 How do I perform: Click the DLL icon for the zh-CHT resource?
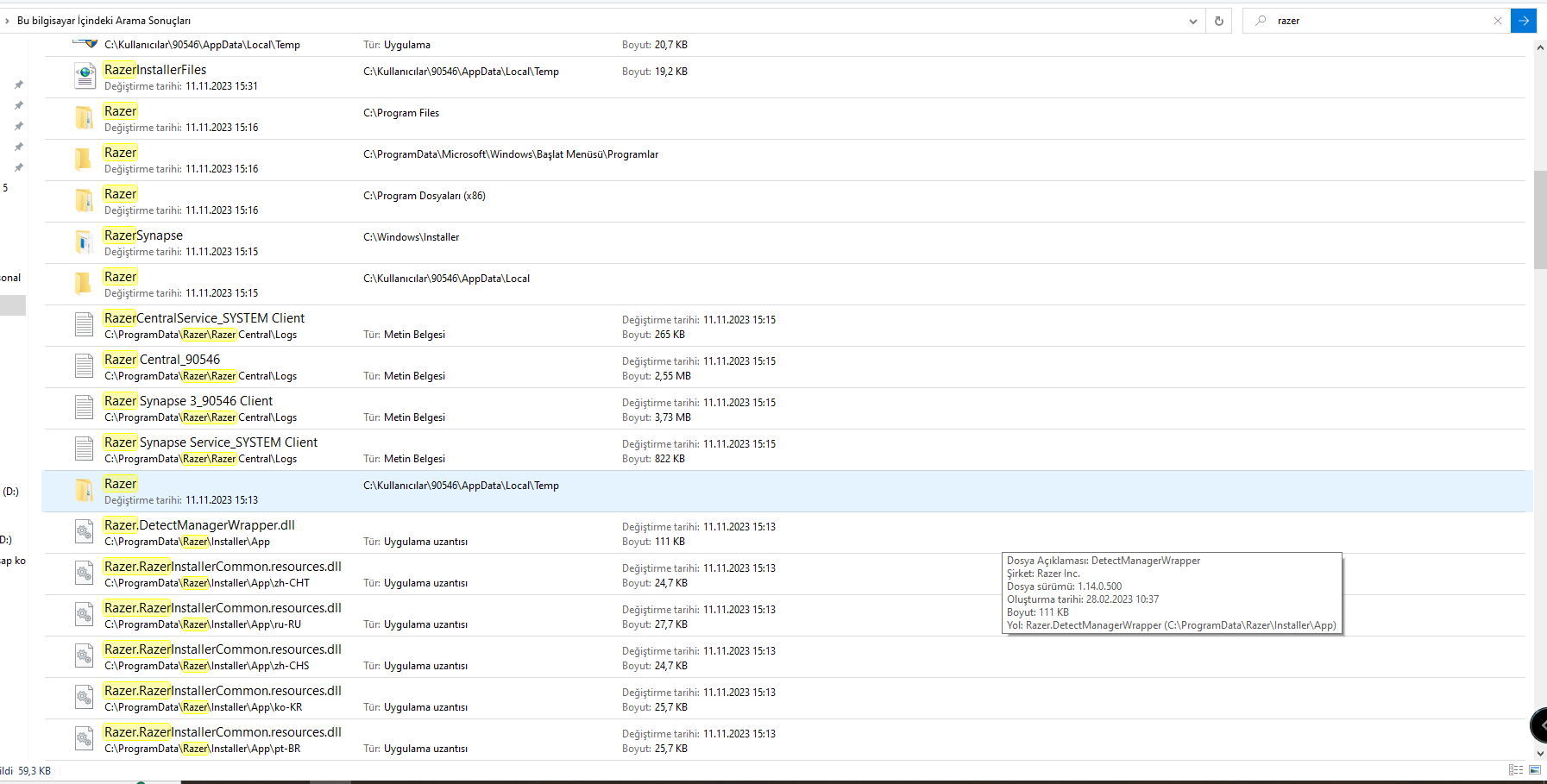(x=84, y=574)
